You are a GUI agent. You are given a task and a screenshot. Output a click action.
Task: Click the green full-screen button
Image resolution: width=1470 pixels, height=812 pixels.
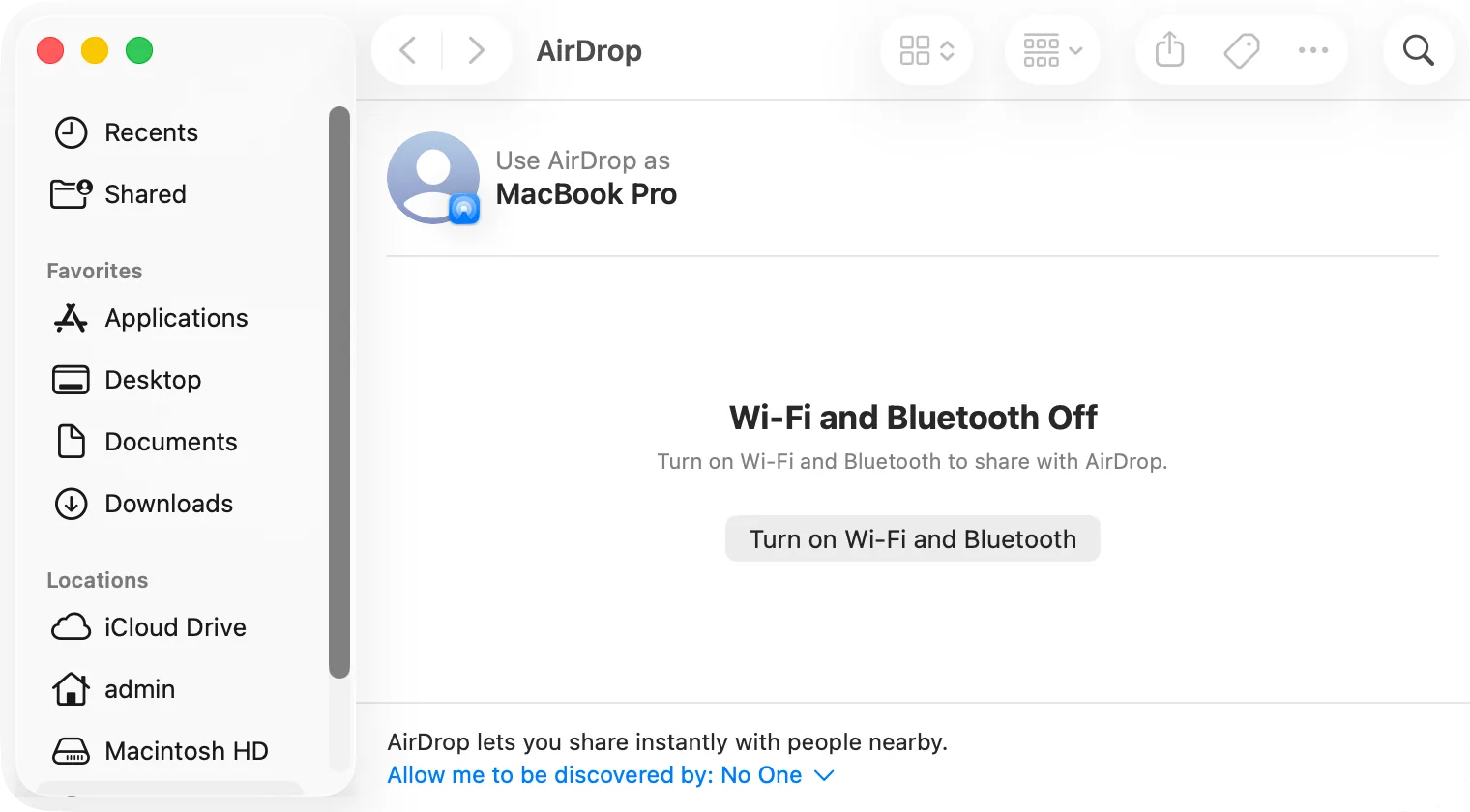(x=139, y=50)
